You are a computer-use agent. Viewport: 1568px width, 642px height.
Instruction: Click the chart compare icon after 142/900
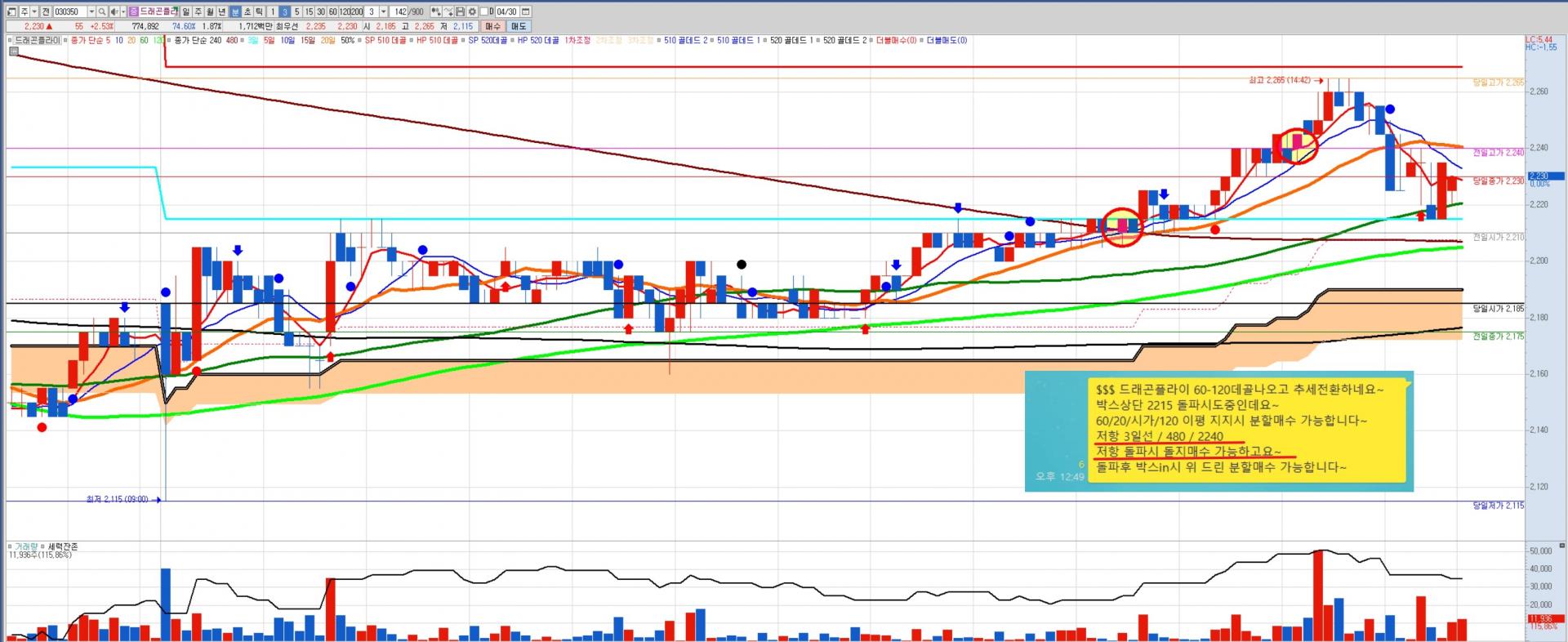click(x=435, y=12)
